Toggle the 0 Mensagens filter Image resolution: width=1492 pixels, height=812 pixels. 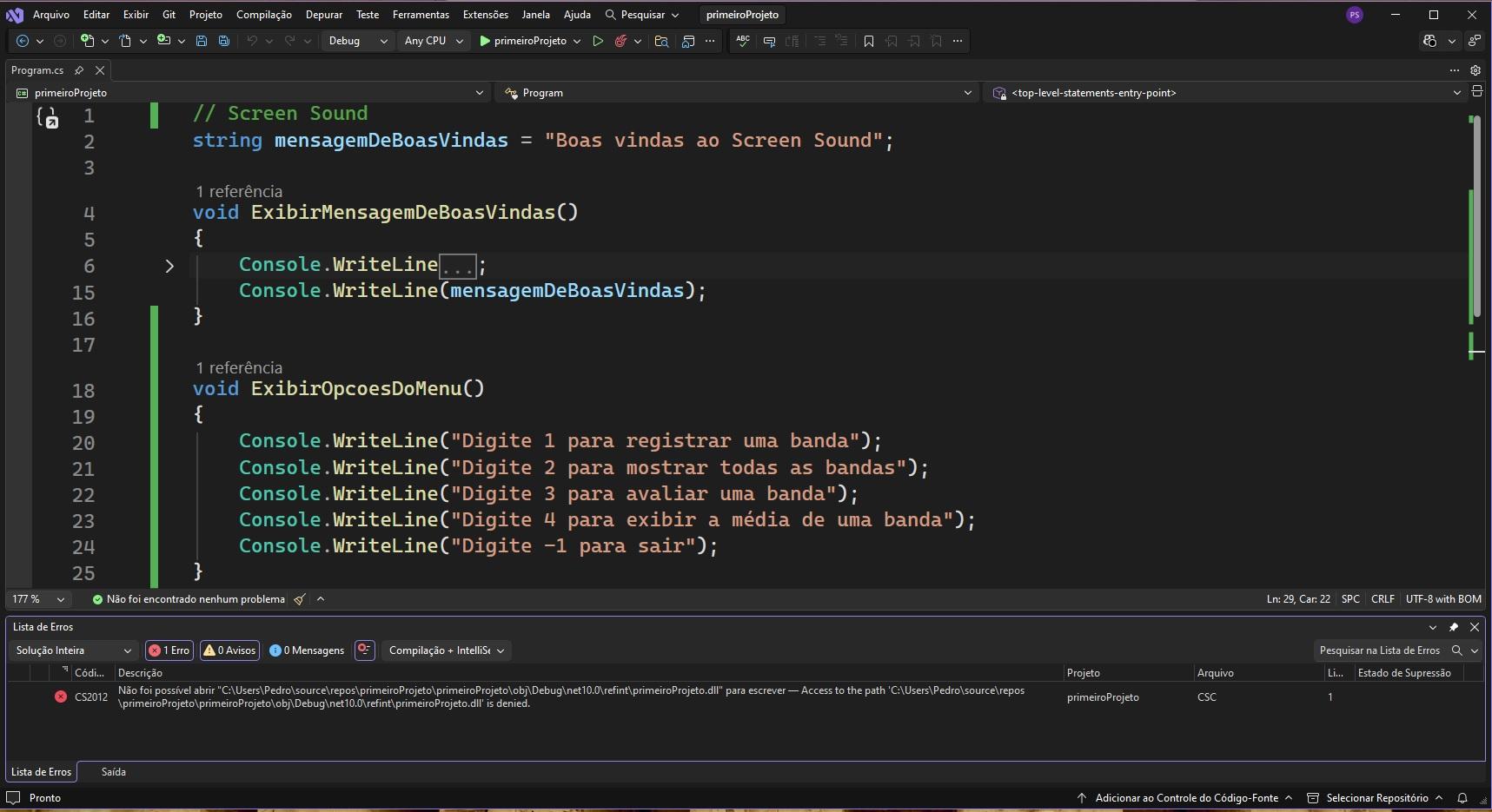click(x=307, y=650)
